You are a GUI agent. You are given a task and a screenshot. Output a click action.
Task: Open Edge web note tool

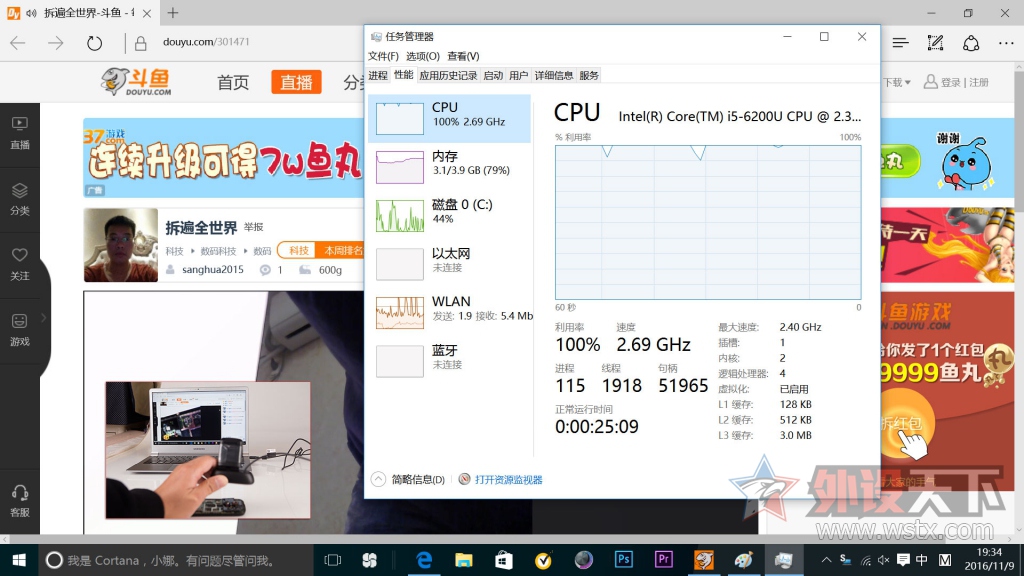tap(936, 43)
